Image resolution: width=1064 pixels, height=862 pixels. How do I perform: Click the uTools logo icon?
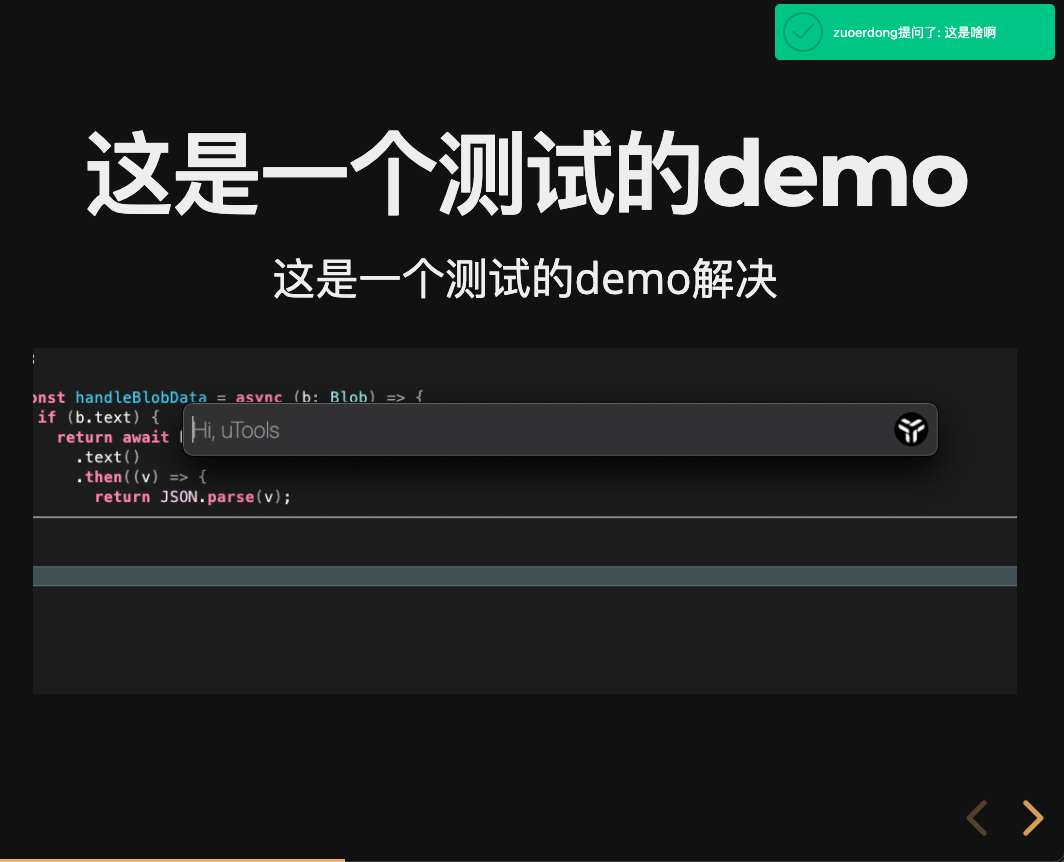pos(911,430)
